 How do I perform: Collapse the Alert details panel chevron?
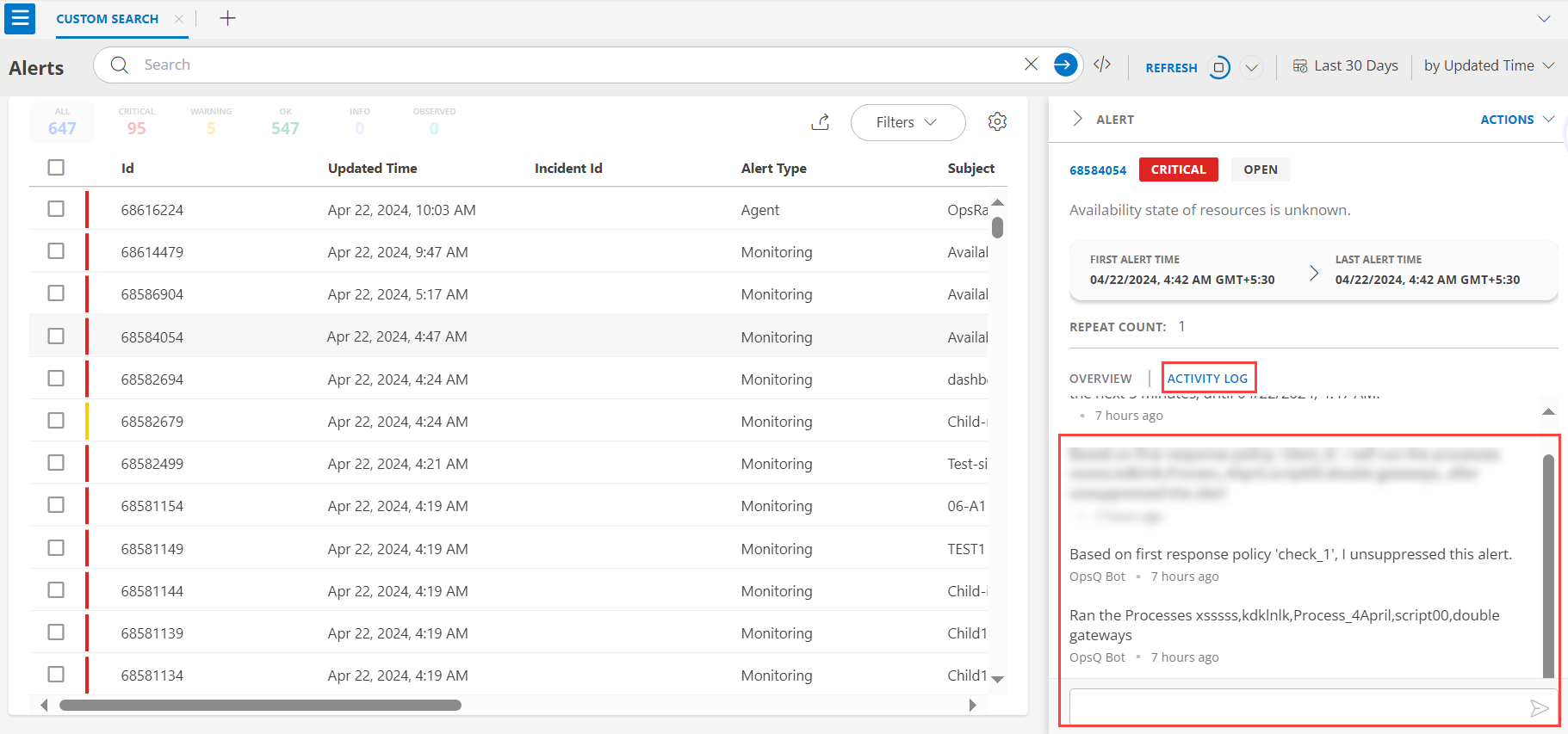coord(1077,119)
